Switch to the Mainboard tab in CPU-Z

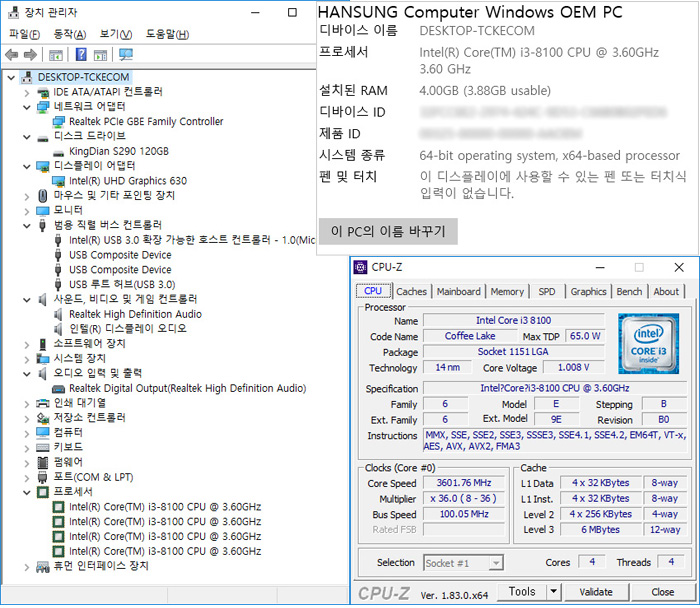(458, 292)
